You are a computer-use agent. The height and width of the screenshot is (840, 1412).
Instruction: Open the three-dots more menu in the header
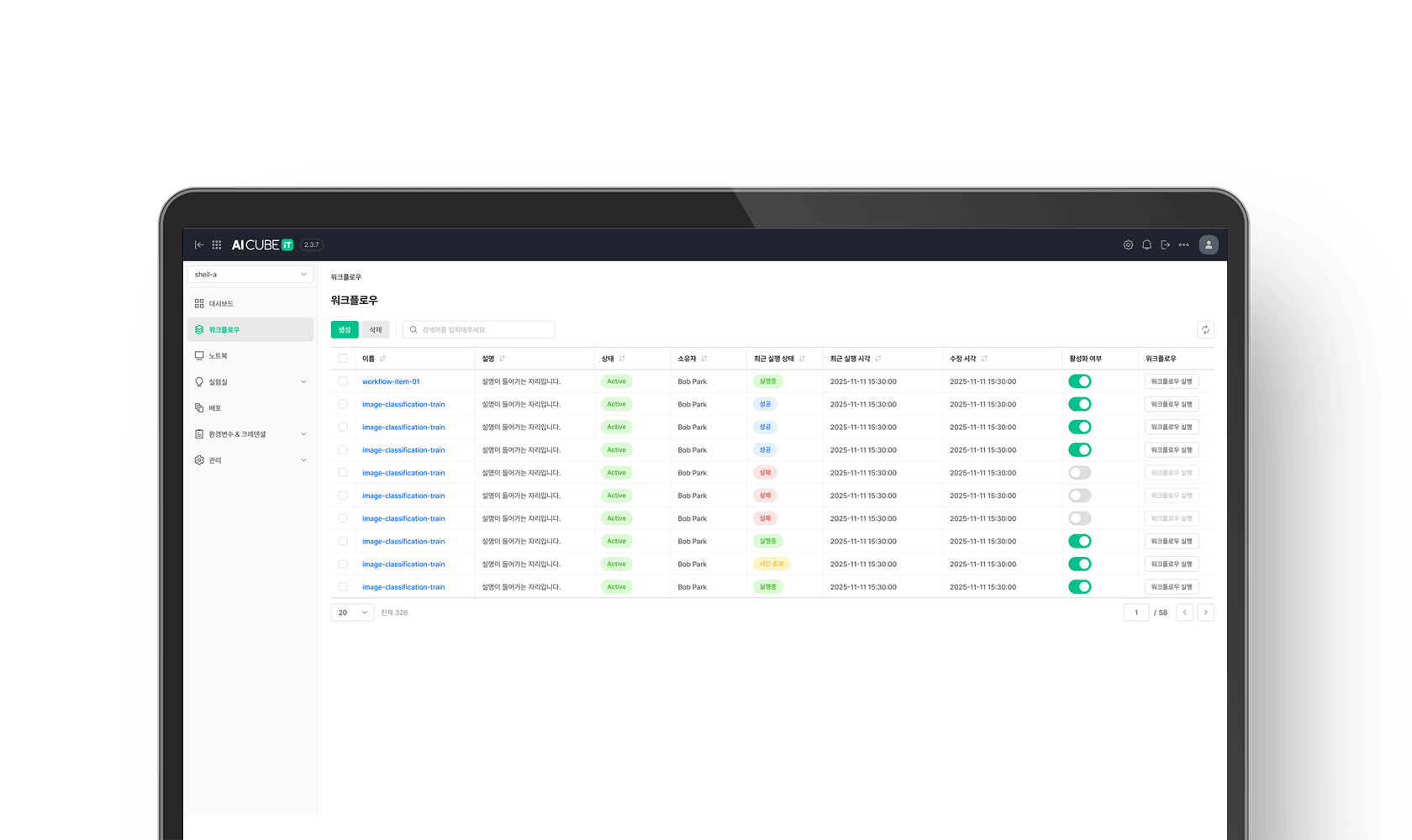click(x=1183, y=244)
